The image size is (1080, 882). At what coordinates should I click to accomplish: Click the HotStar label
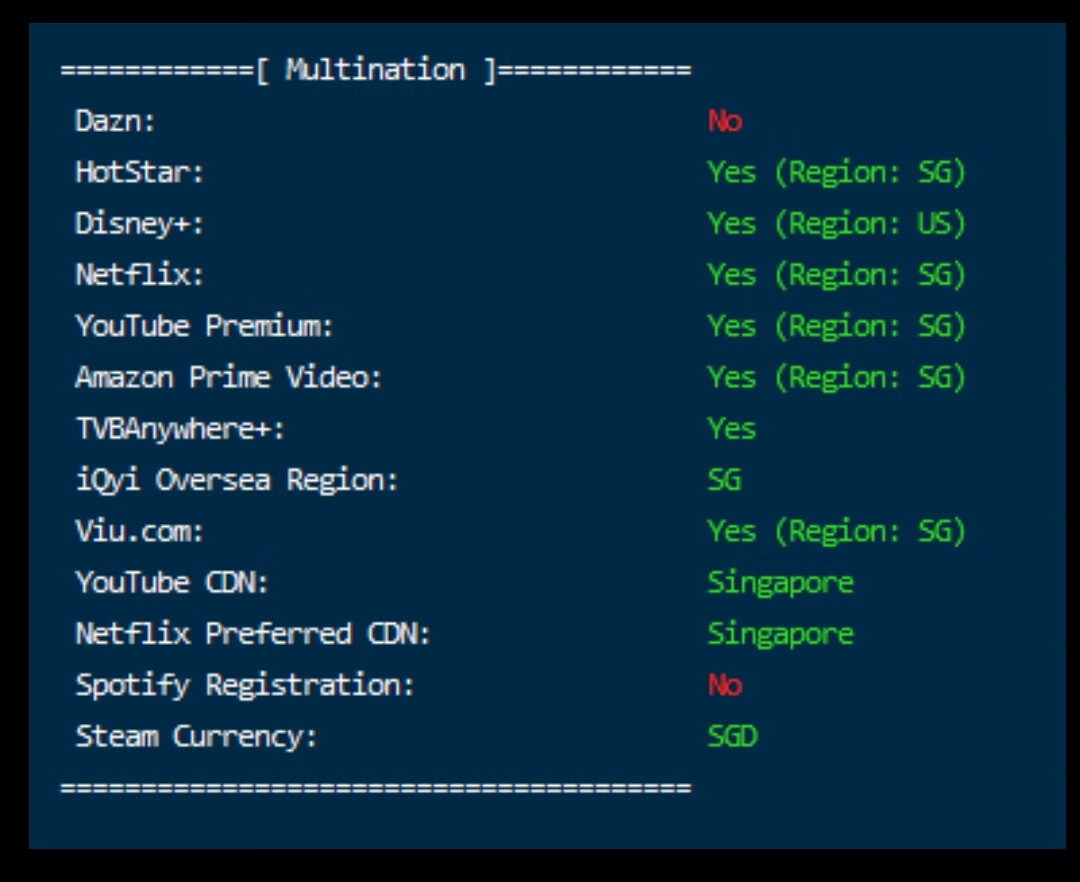coord(140,173)
